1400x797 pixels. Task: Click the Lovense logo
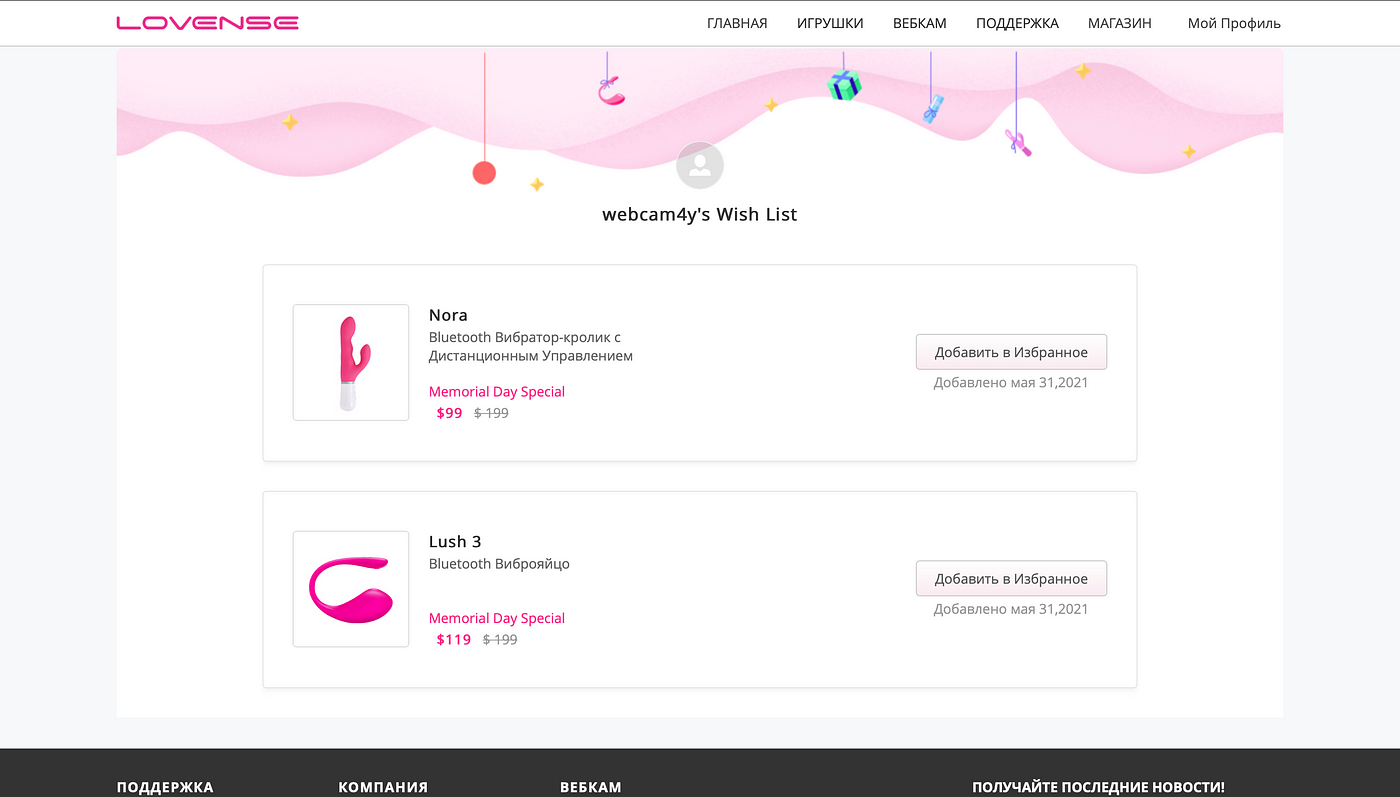pyautogui.click(x=207, y=23)
